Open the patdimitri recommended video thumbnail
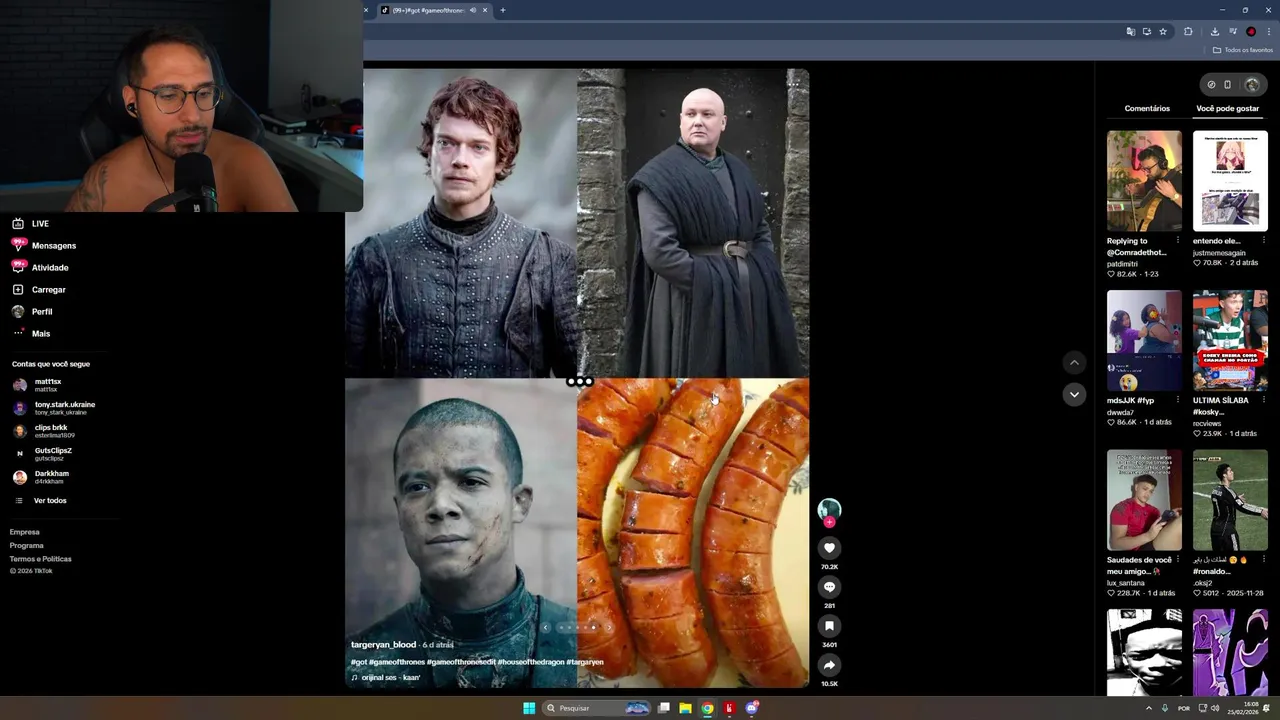The width and height of the screenshot is (1280, 720). click(1144, 181)
